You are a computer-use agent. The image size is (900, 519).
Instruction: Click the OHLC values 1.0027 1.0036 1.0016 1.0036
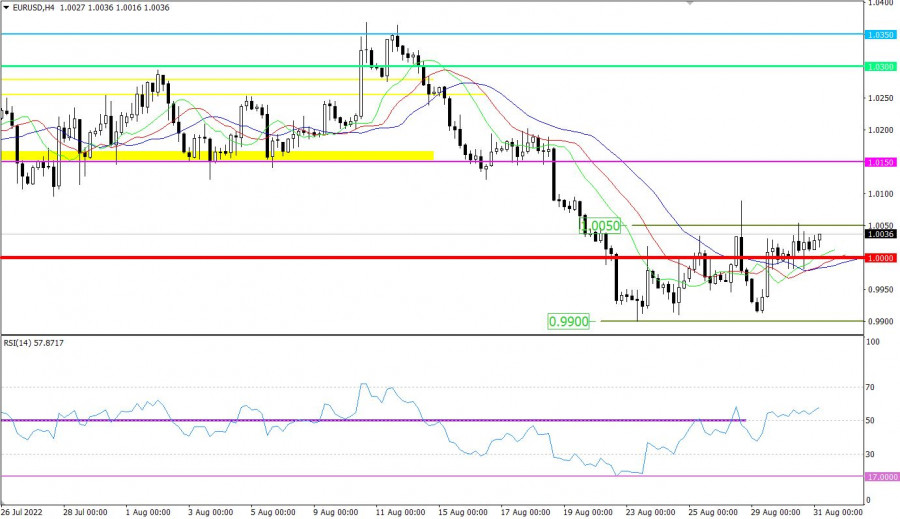point(114,8)
